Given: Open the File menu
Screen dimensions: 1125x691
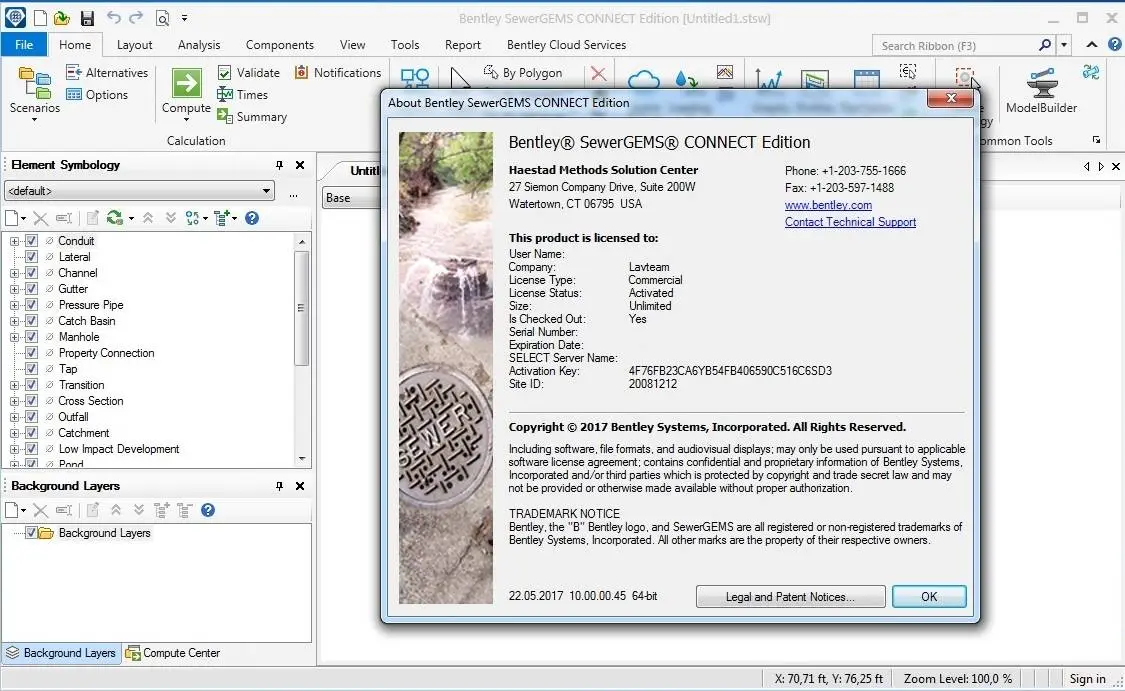Looking at the screenshot, I should click(24, 44).
